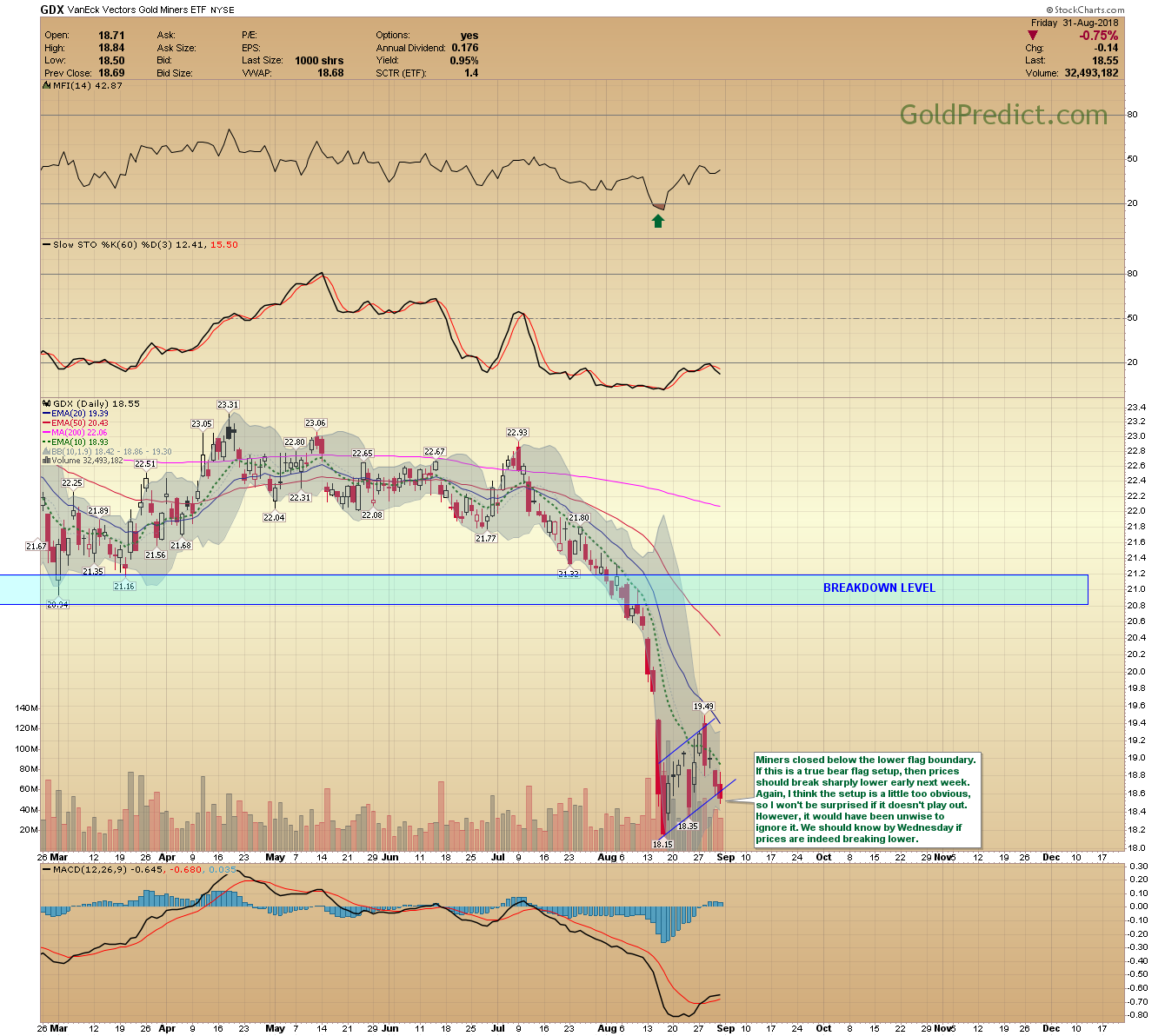Open the StockCharts.com copyright link
1165x1036 pixels.
(1085, 10)
